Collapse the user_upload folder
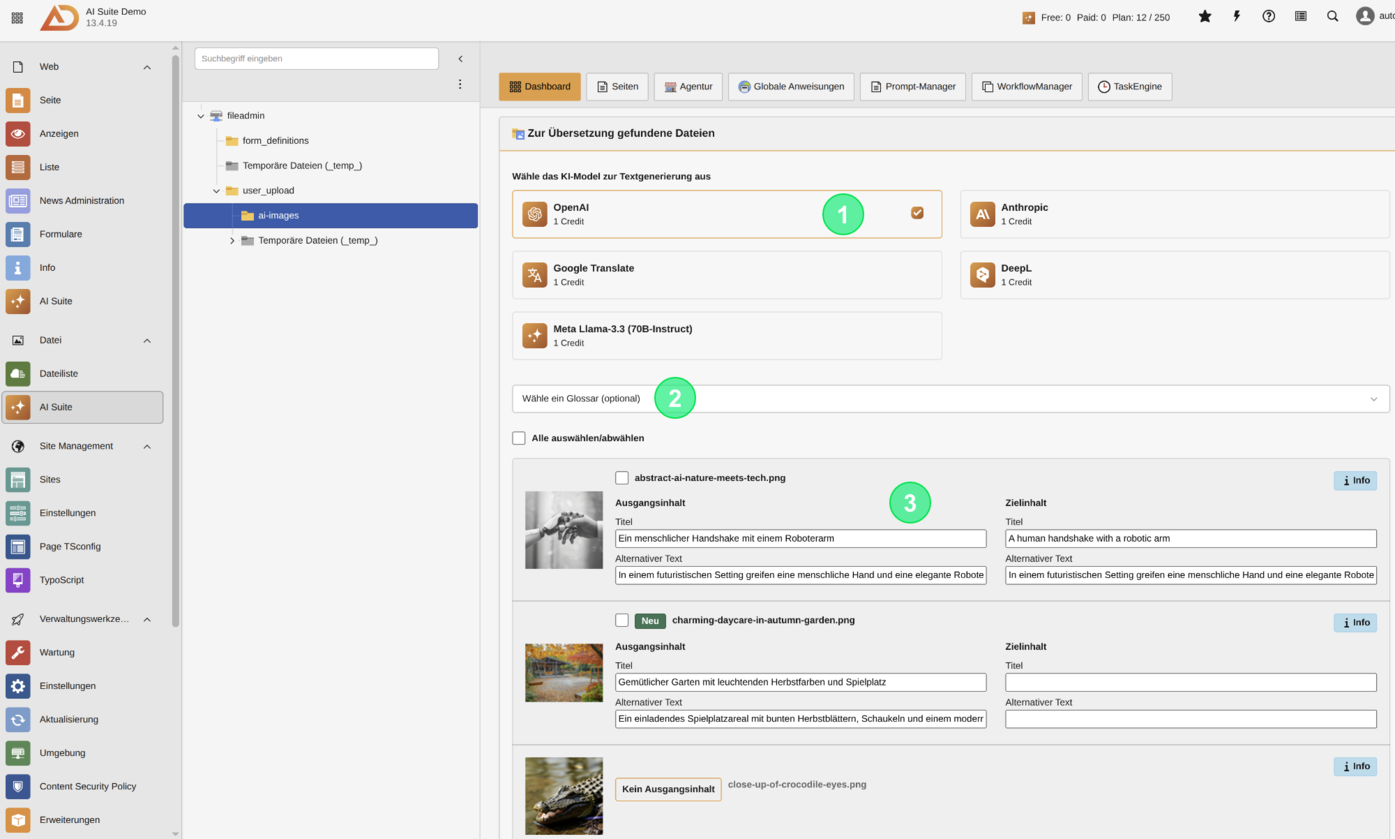 [217, 191]
